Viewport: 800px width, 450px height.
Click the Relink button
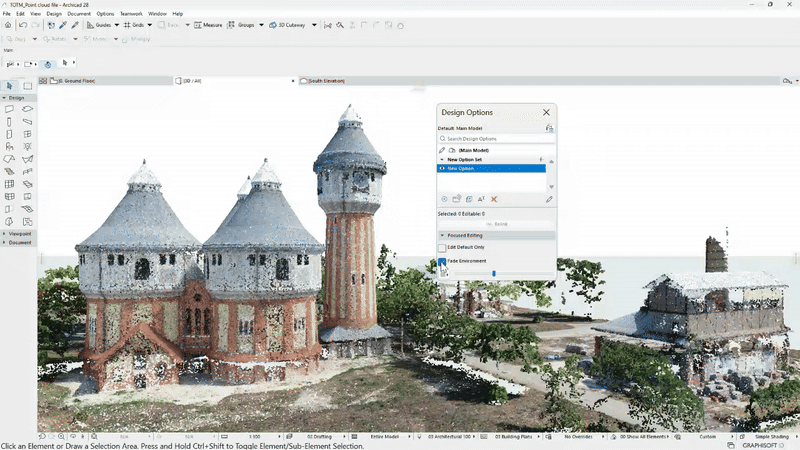(495, 223)
